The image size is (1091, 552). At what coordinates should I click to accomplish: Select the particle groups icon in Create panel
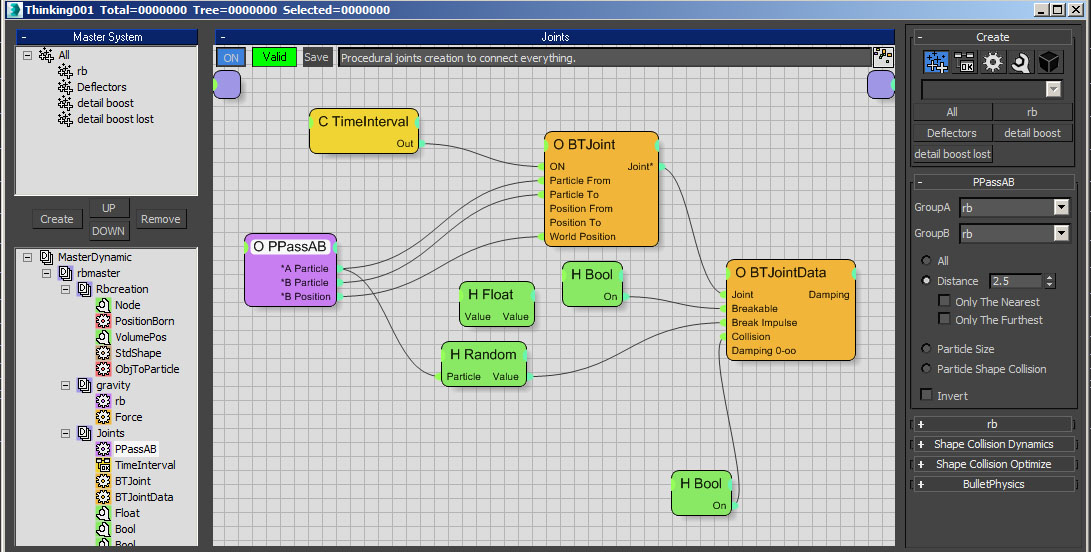[936, 62]
